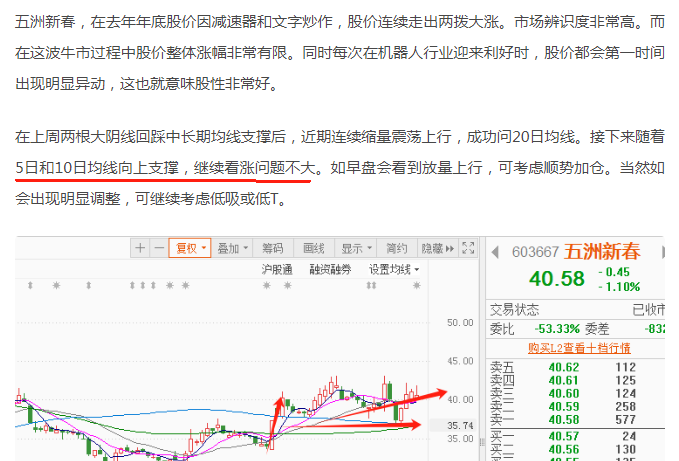The width and height of the screenshot is (679, 461).
Task: Click 卖四 price 40.61
Action: pyautogui.click(x=563, y=380)
